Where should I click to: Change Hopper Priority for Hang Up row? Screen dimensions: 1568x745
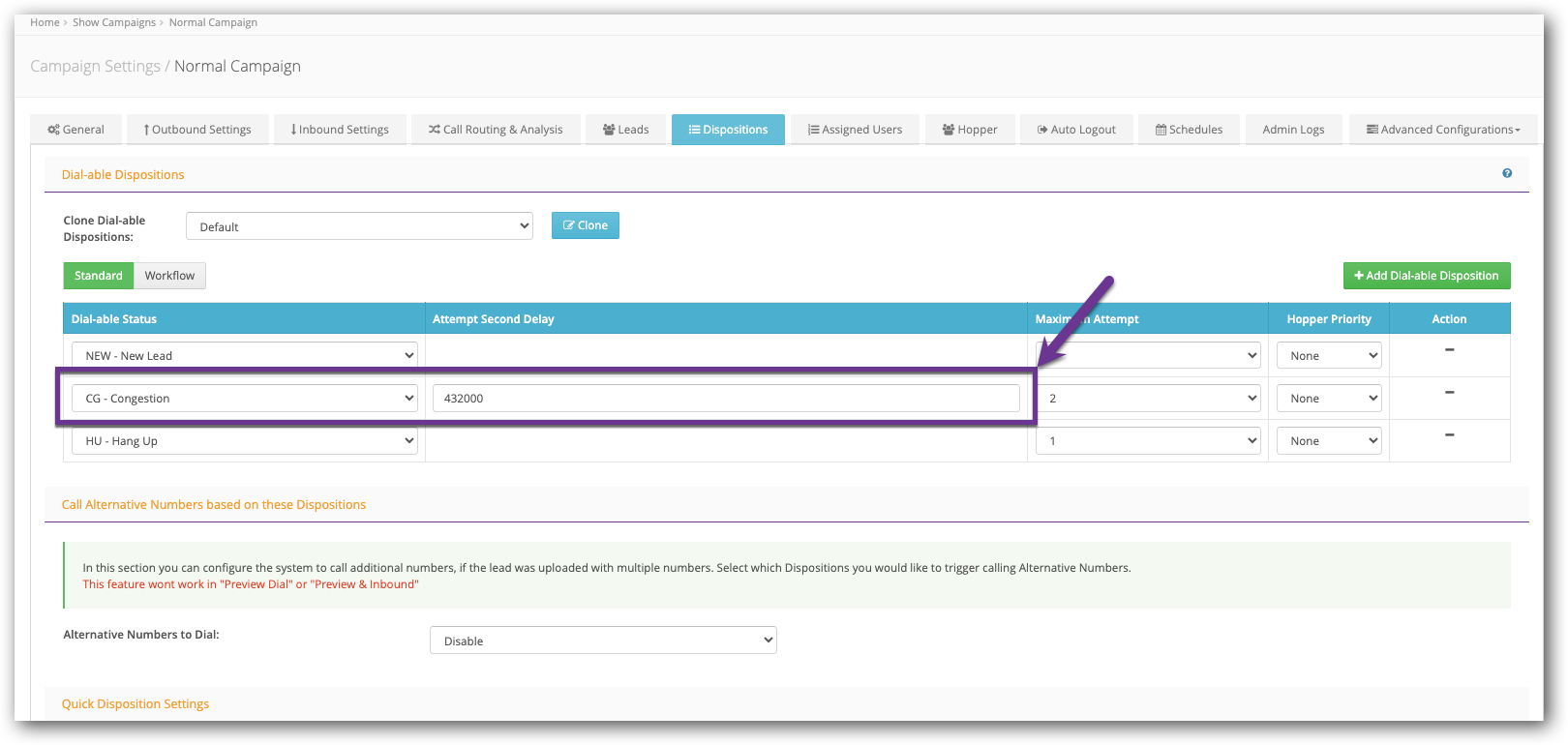[x=1328, y=441]
